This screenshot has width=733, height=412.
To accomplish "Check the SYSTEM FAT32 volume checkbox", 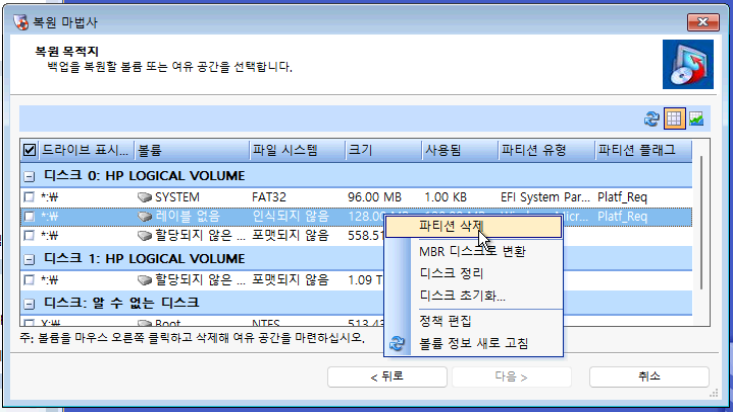I will point(29,197).
